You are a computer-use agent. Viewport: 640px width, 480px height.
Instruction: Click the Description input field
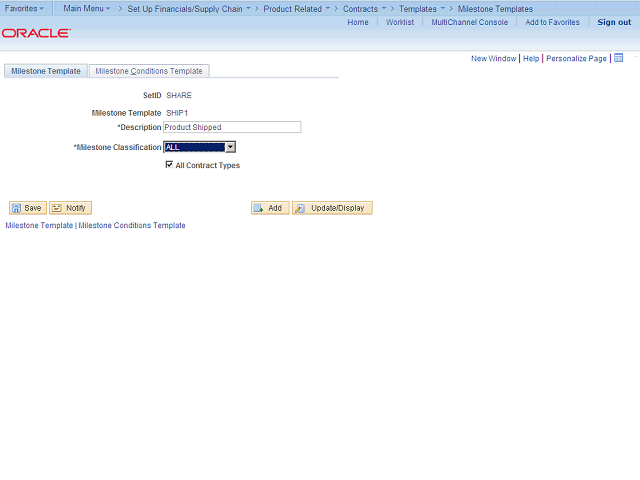232,127
